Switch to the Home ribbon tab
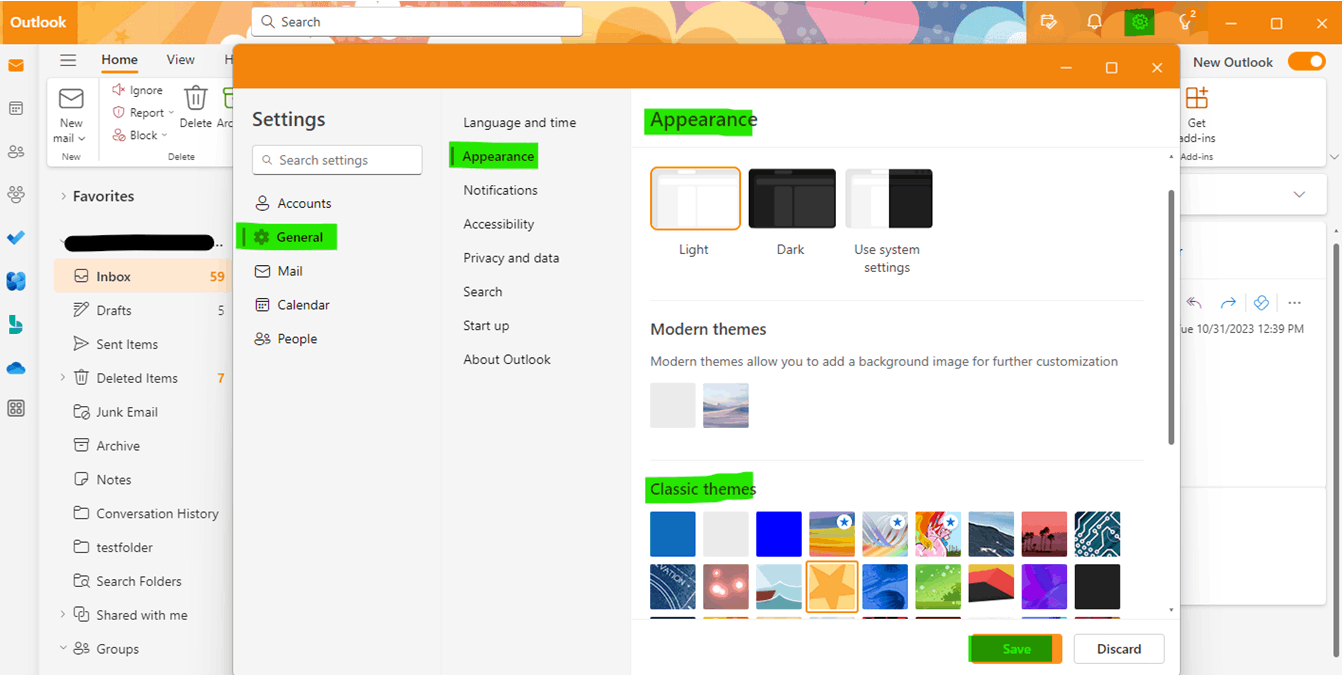 (120, 60)
